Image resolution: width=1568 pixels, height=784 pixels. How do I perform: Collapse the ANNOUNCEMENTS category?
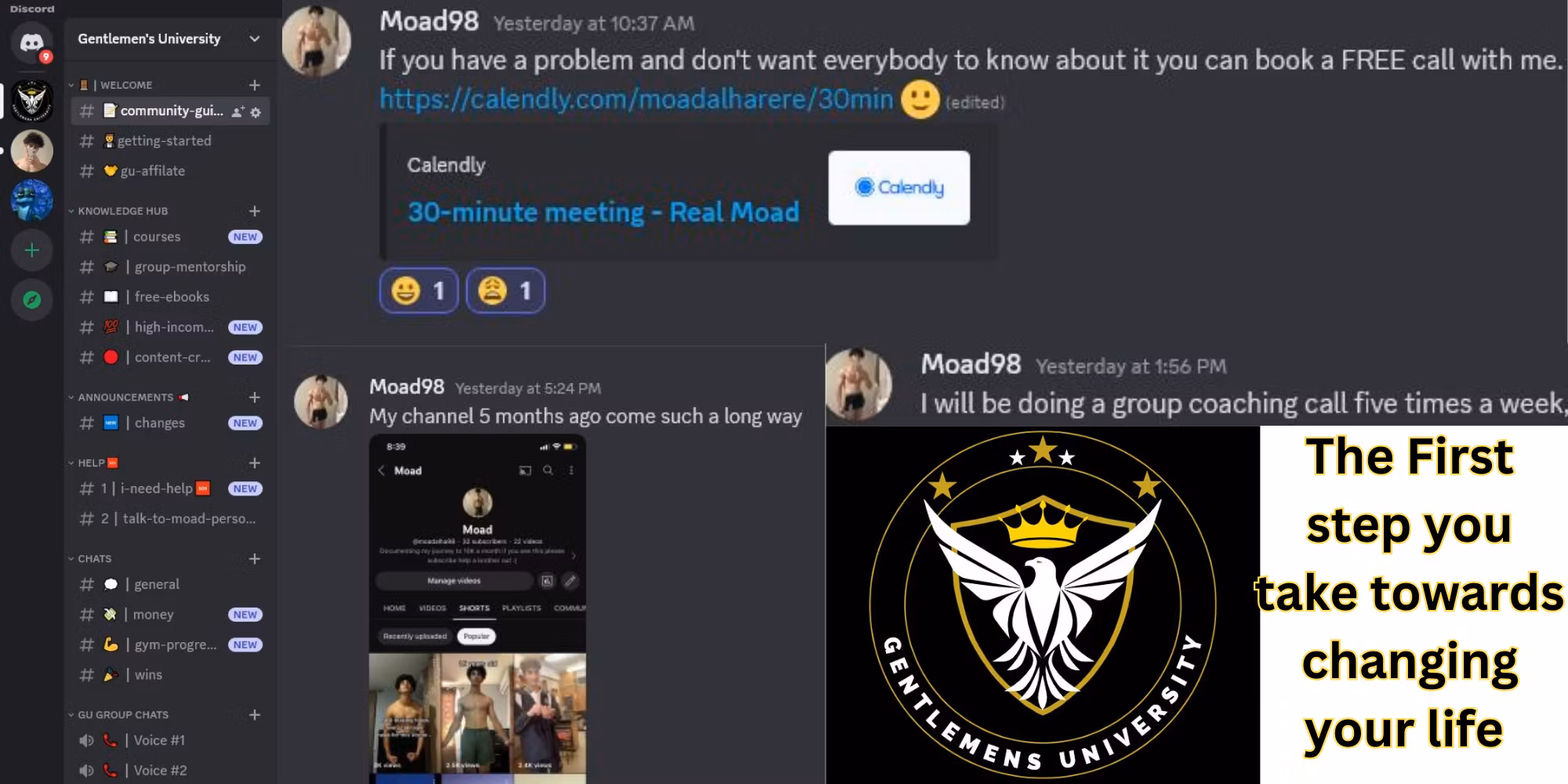125,397
